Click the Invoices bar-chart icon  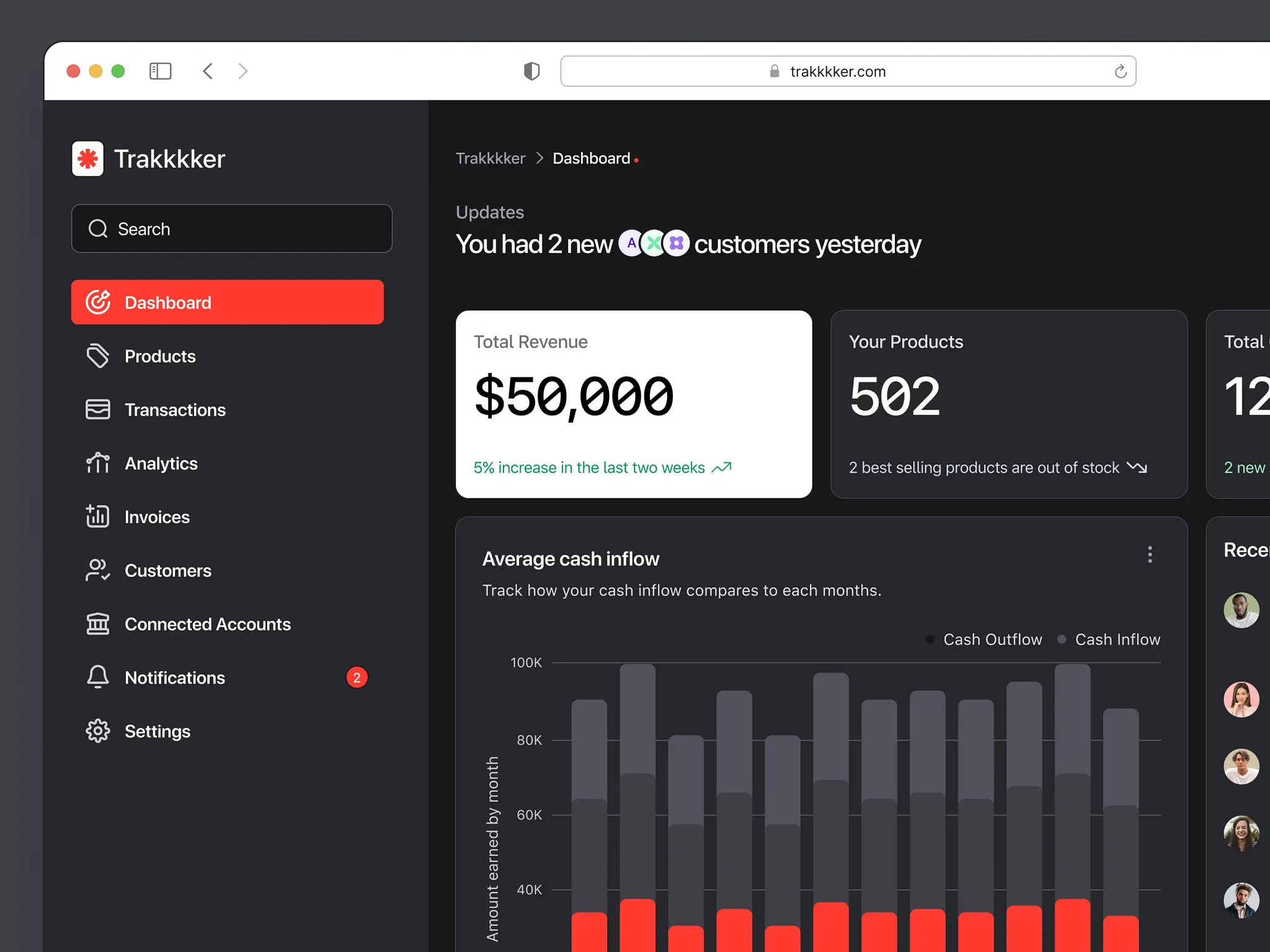[98, 517]
